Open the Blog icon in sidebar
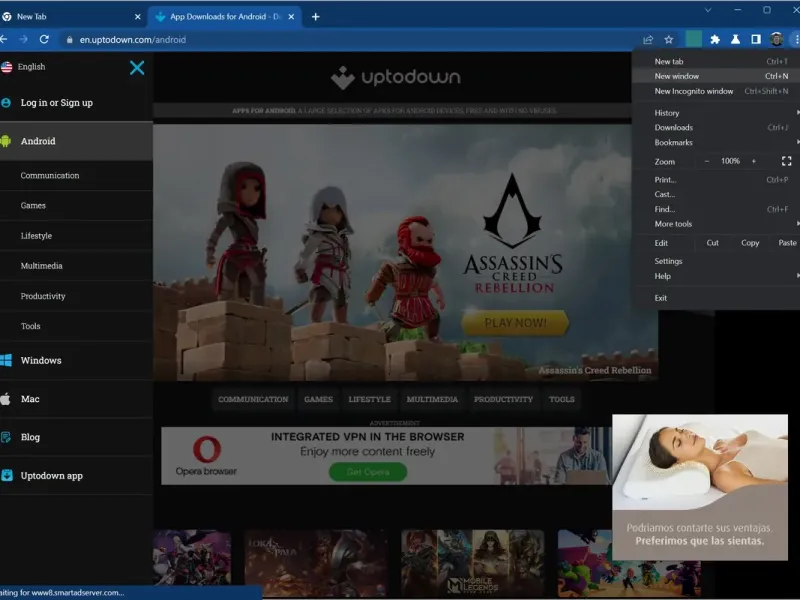This screenshot has width=800, height=600. pos(7,437)
